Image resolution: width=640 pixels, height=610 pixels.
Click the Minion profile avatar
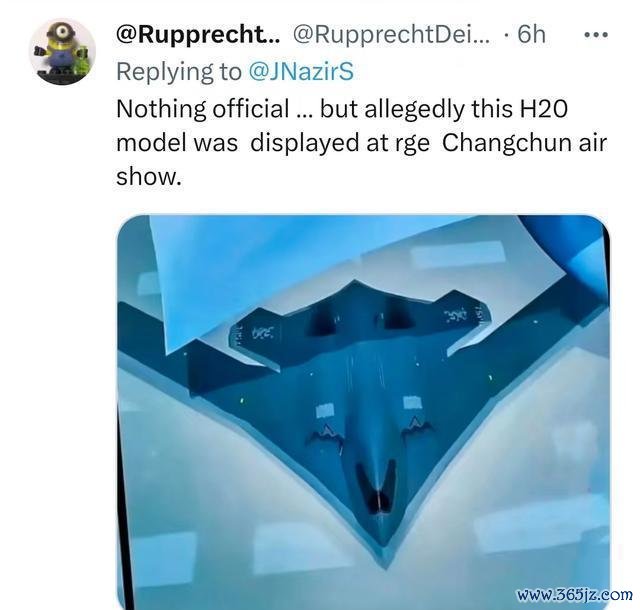[x=62, y=51]
